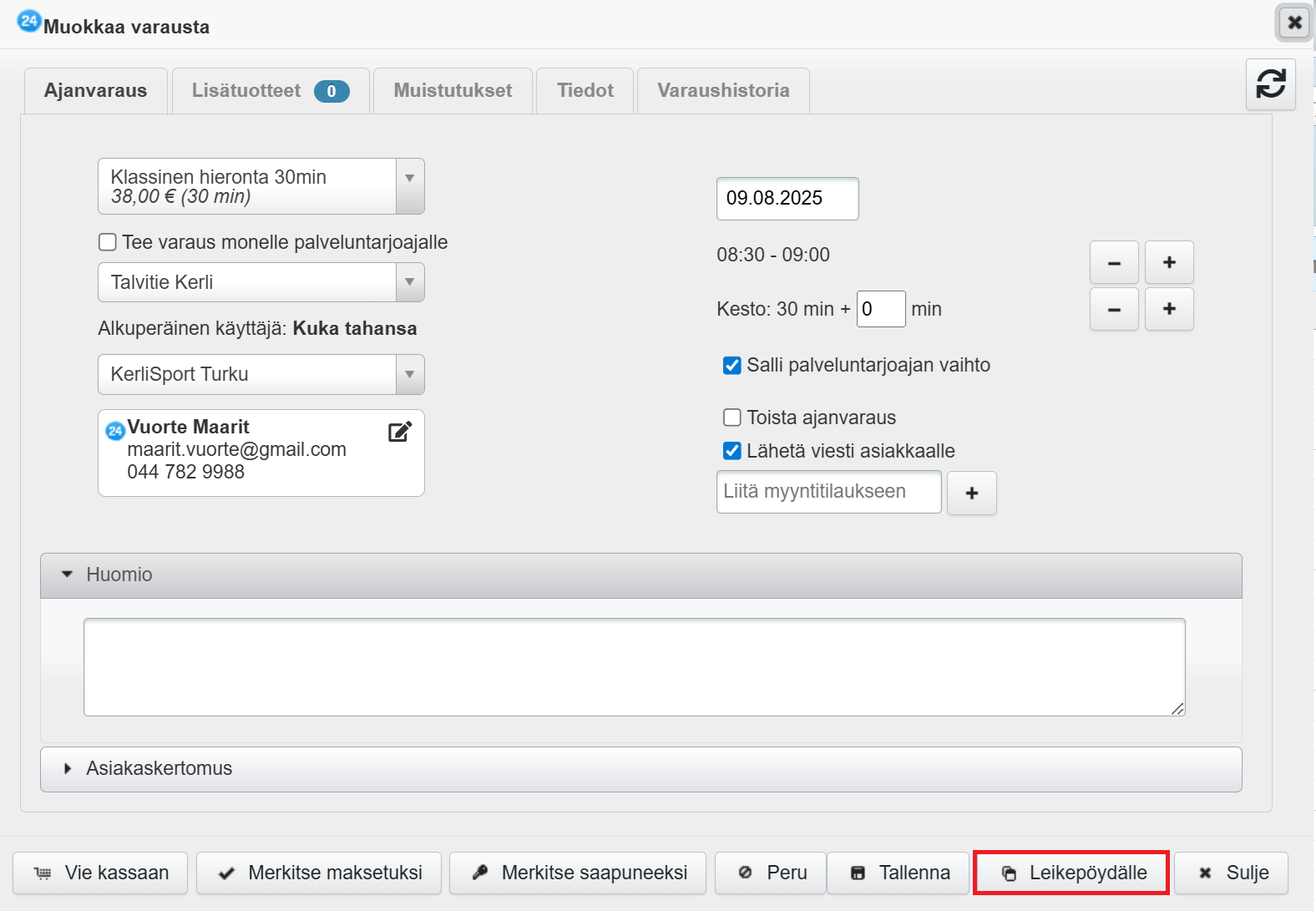The image size is (1316, 911).
Task: Click plus button next to Liitä myyntitilaukseen
Action: click(971, 493)
